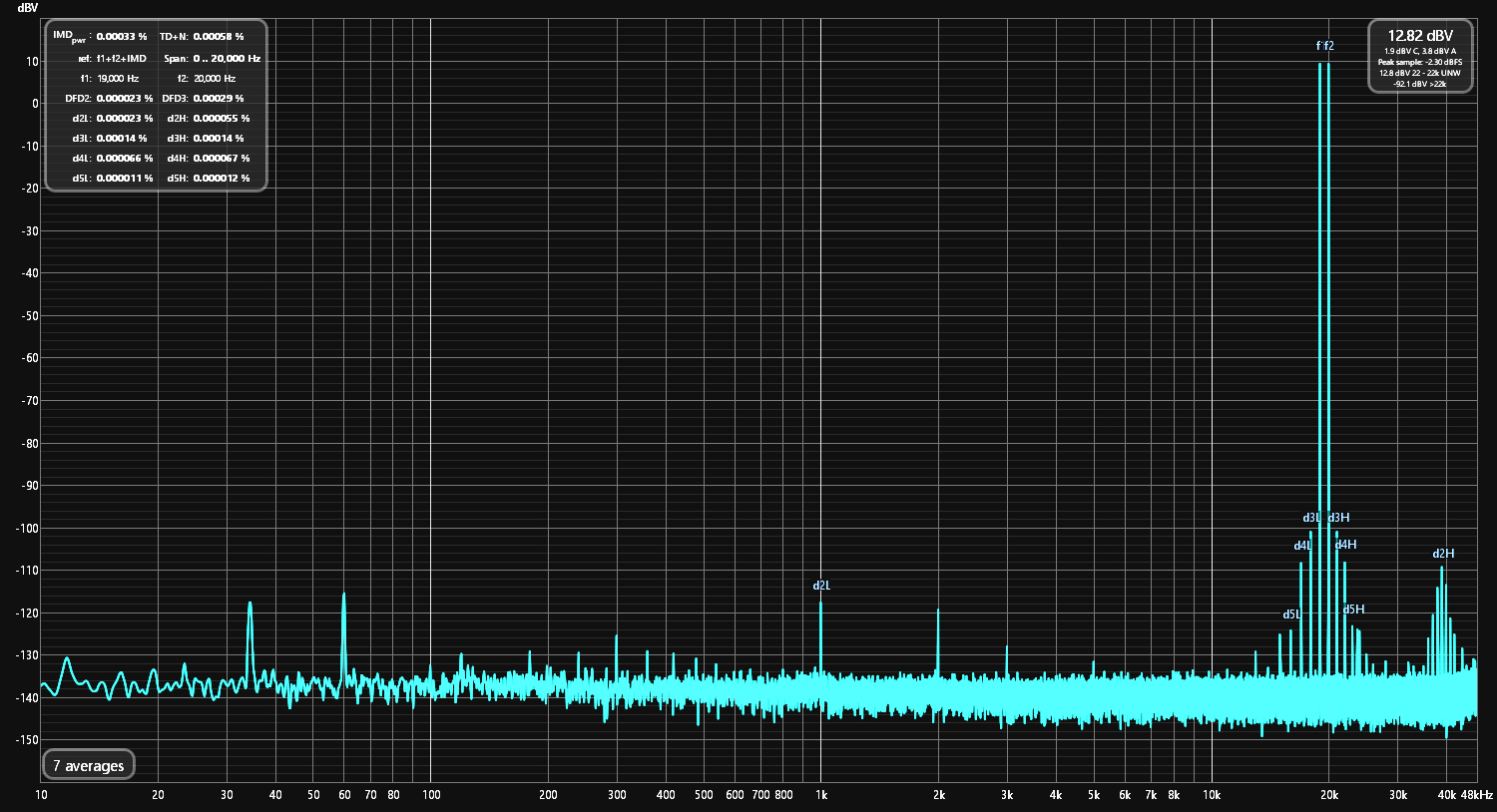The width and height of the screenshot is (1497, 812).
Task: Select the d3L distortion peak label
Action: (x=1310, y=518)
